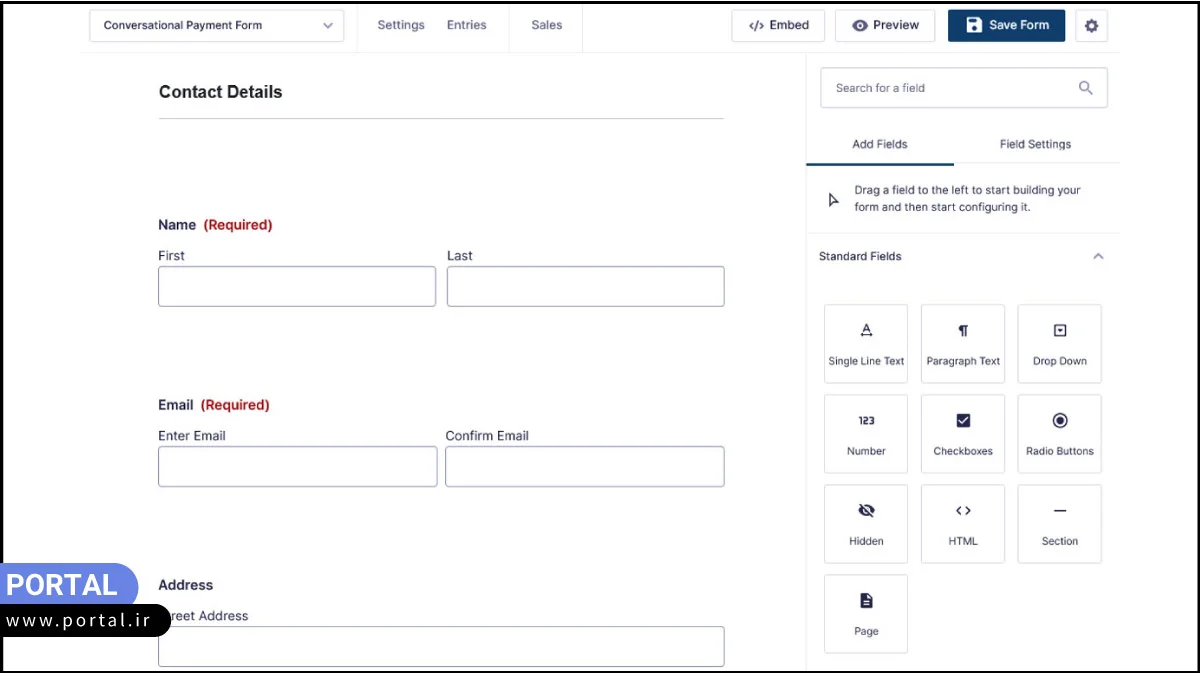Open the Sales menu item
The width and height of the screenshot is (1200, 673).
coord(546,25)
